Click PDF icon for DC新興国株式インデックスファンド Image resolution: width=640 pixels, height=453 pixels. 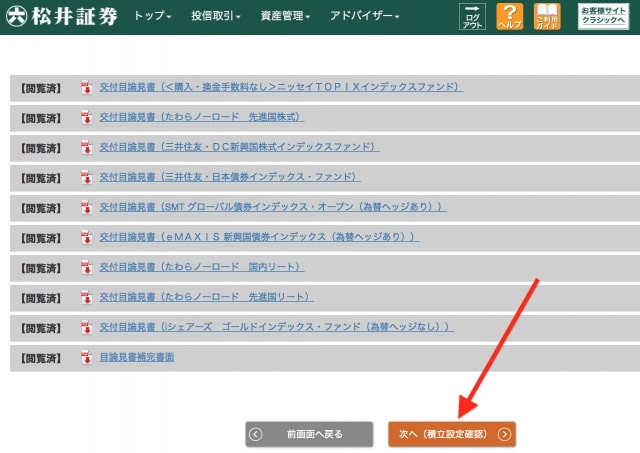(x=86, y=147)
